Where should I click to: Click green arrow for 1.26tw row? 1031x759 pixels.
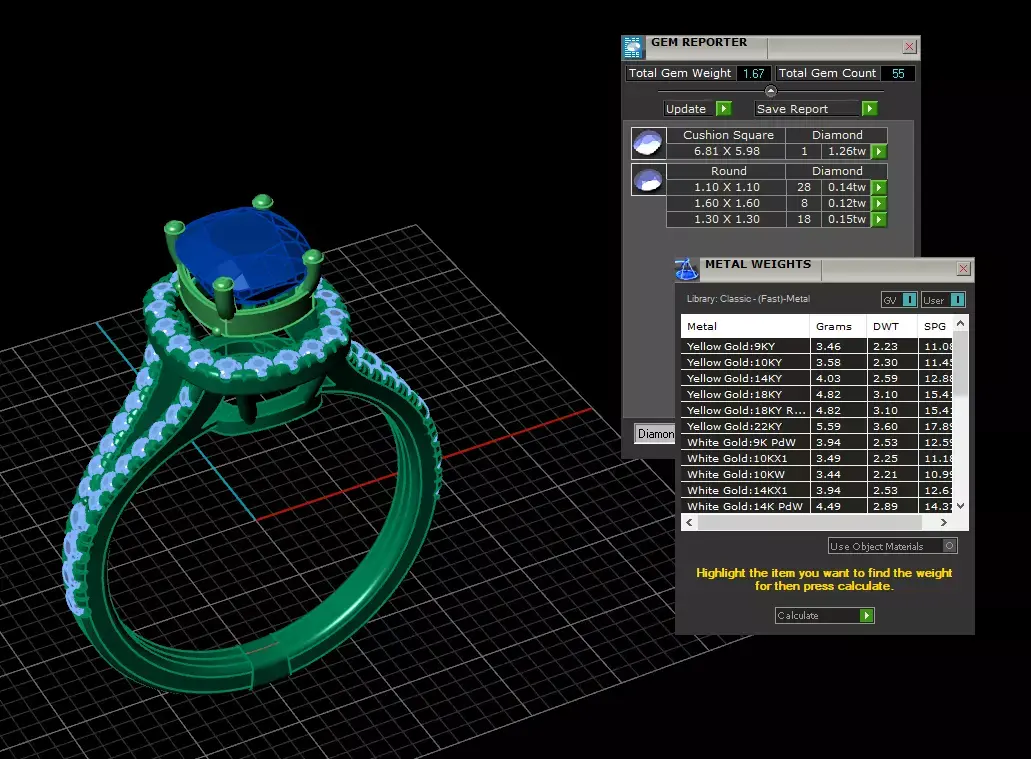coord(879,152)
